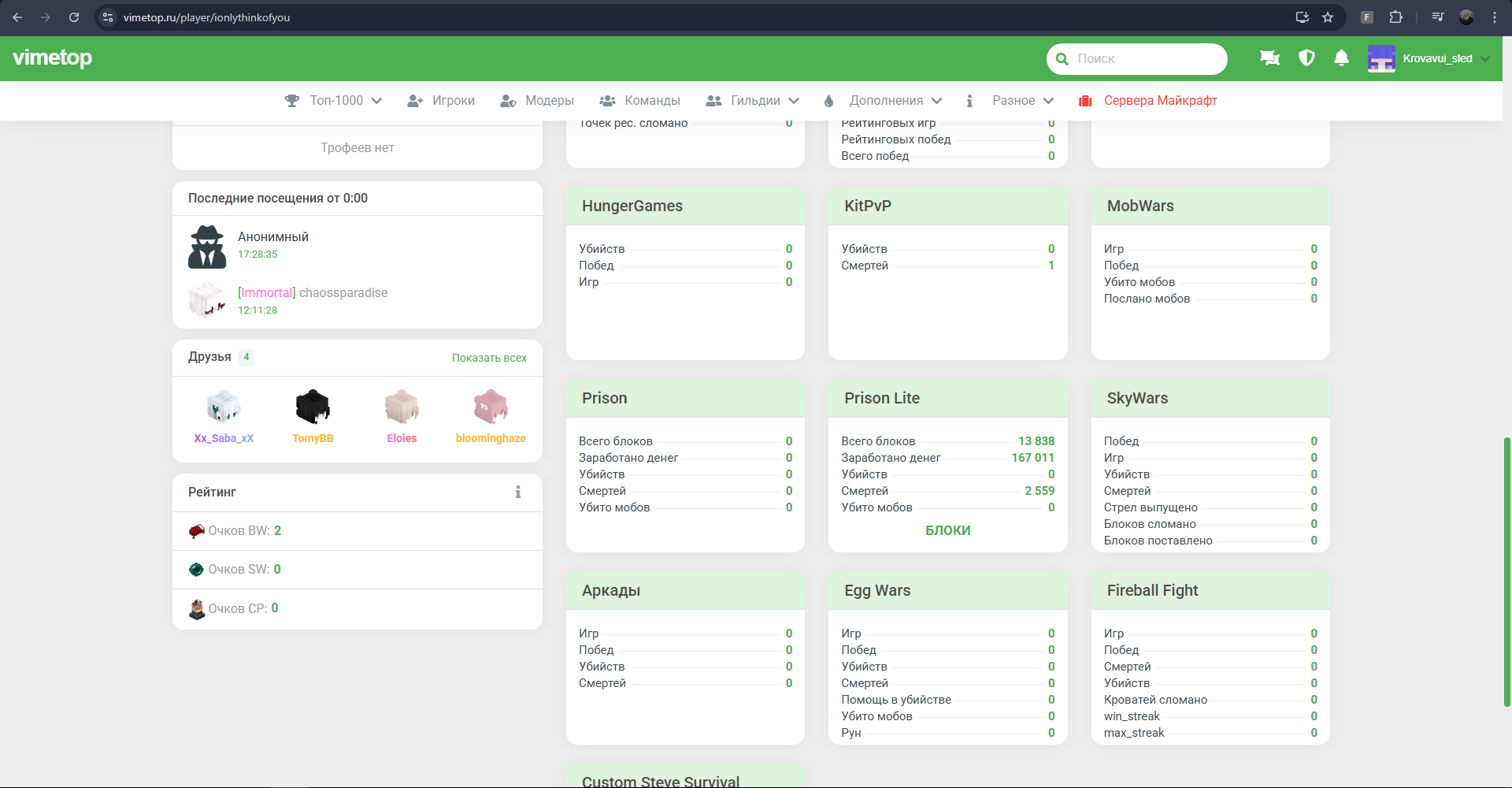This screenshot has width=1512, height=788.
Task: Click the Eloies head avatar
Action: pos(402,407)
